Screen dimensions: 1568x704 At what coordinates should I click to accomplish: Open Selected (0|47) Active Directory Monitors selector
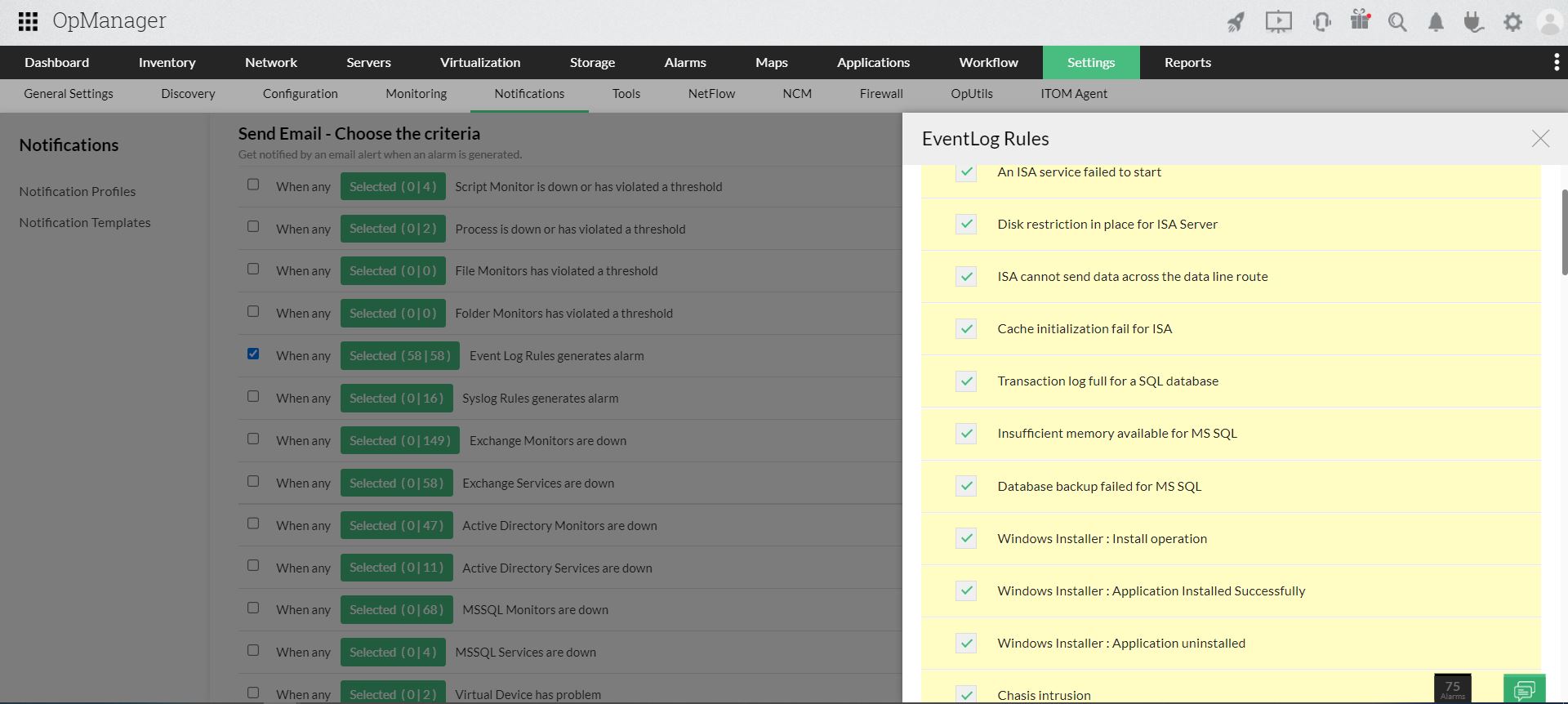tap(397, 525)
